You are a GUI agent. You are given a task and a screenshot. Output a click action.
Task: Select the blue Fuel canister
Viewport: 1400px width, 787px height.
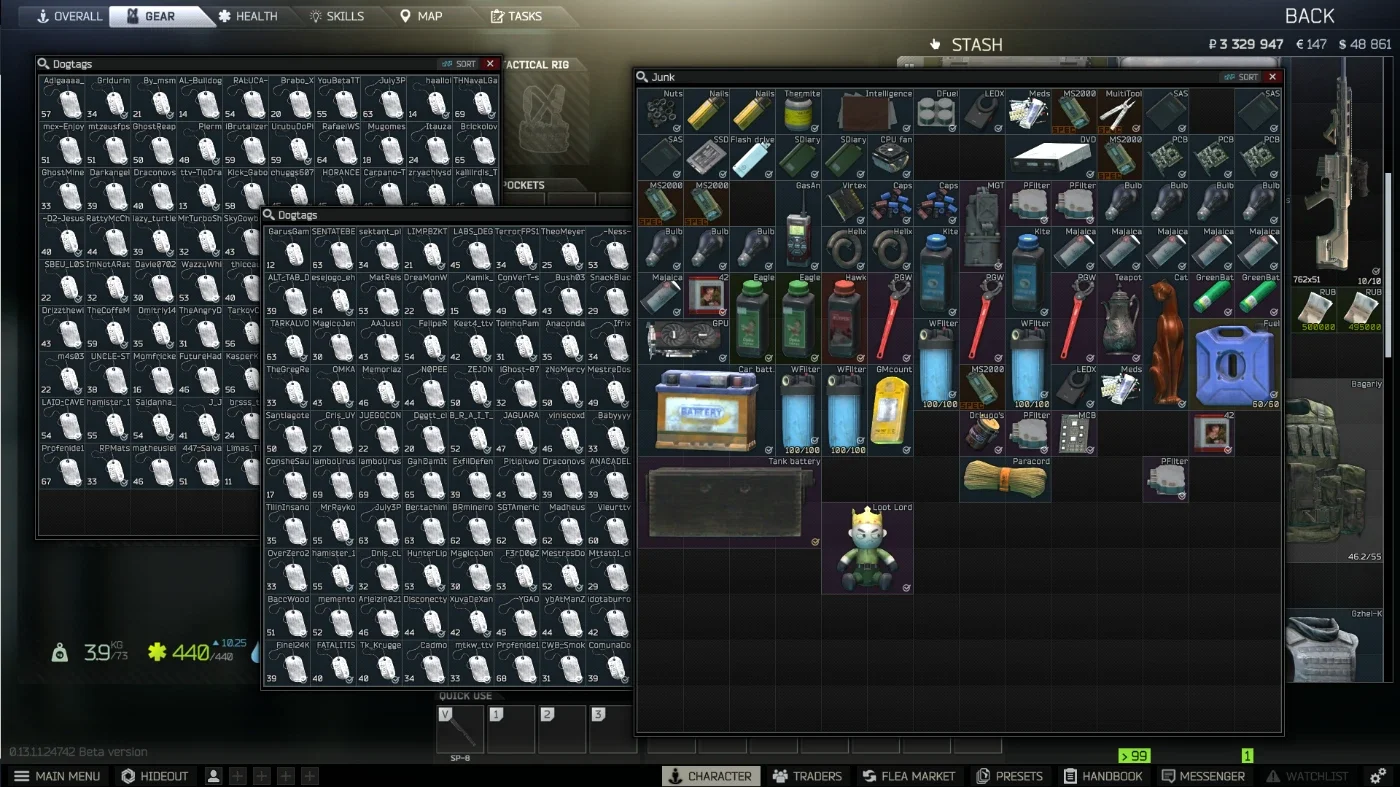click(x=1236, y=364)
